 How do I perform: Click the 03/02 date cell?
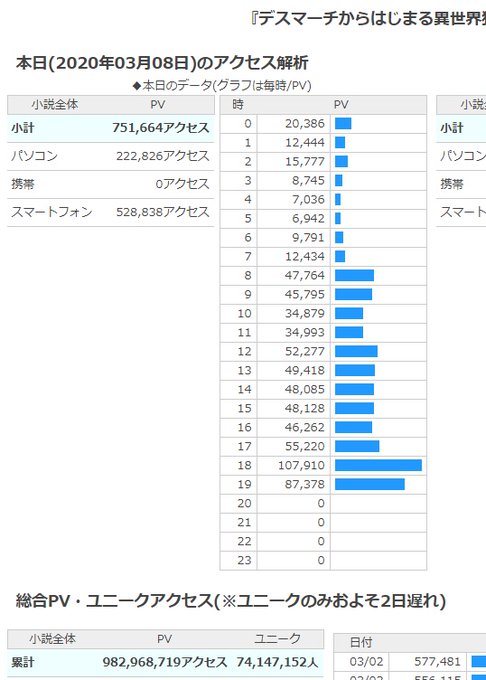tap(366, 662)
